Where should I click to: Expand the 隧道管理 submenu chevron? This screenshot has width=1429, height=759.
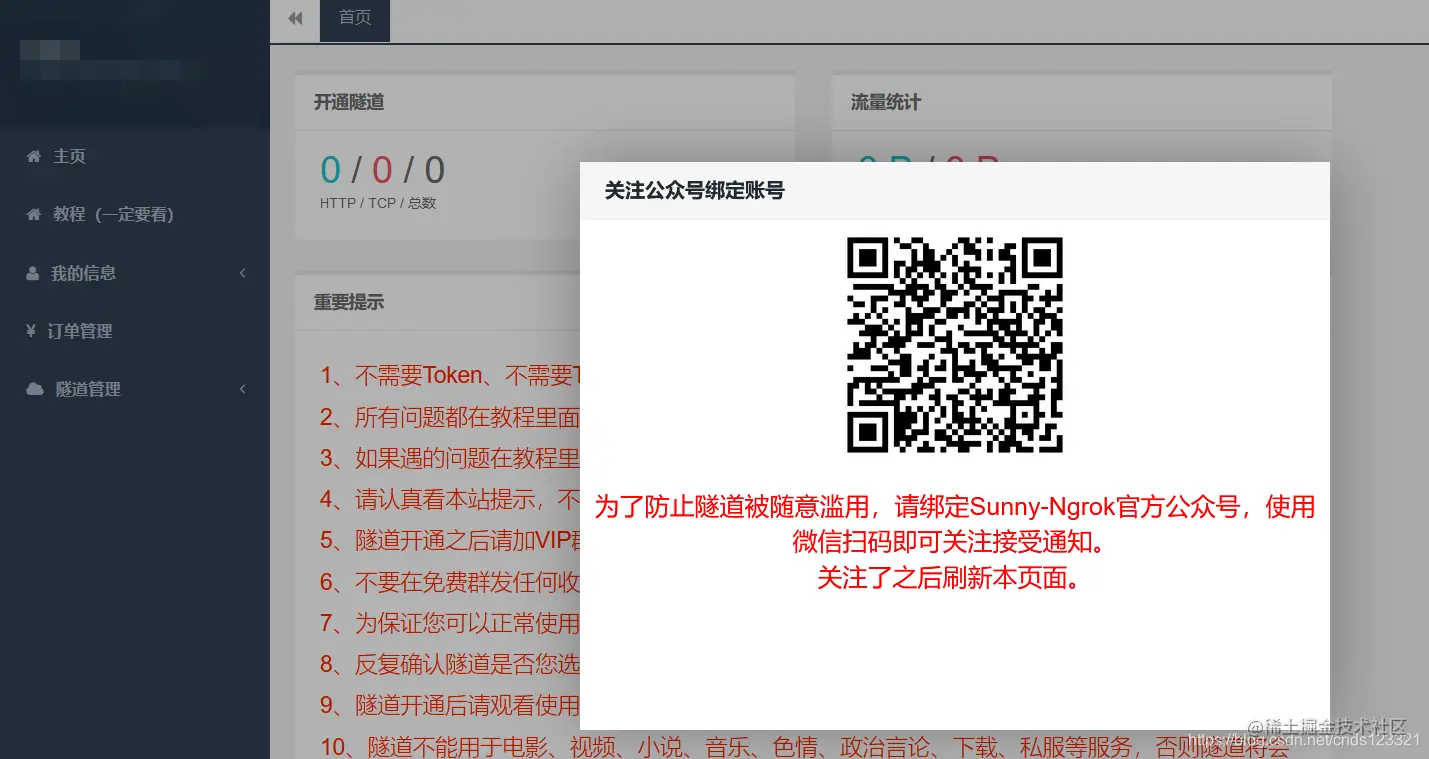pyautogui.click(x=243, y=389)
